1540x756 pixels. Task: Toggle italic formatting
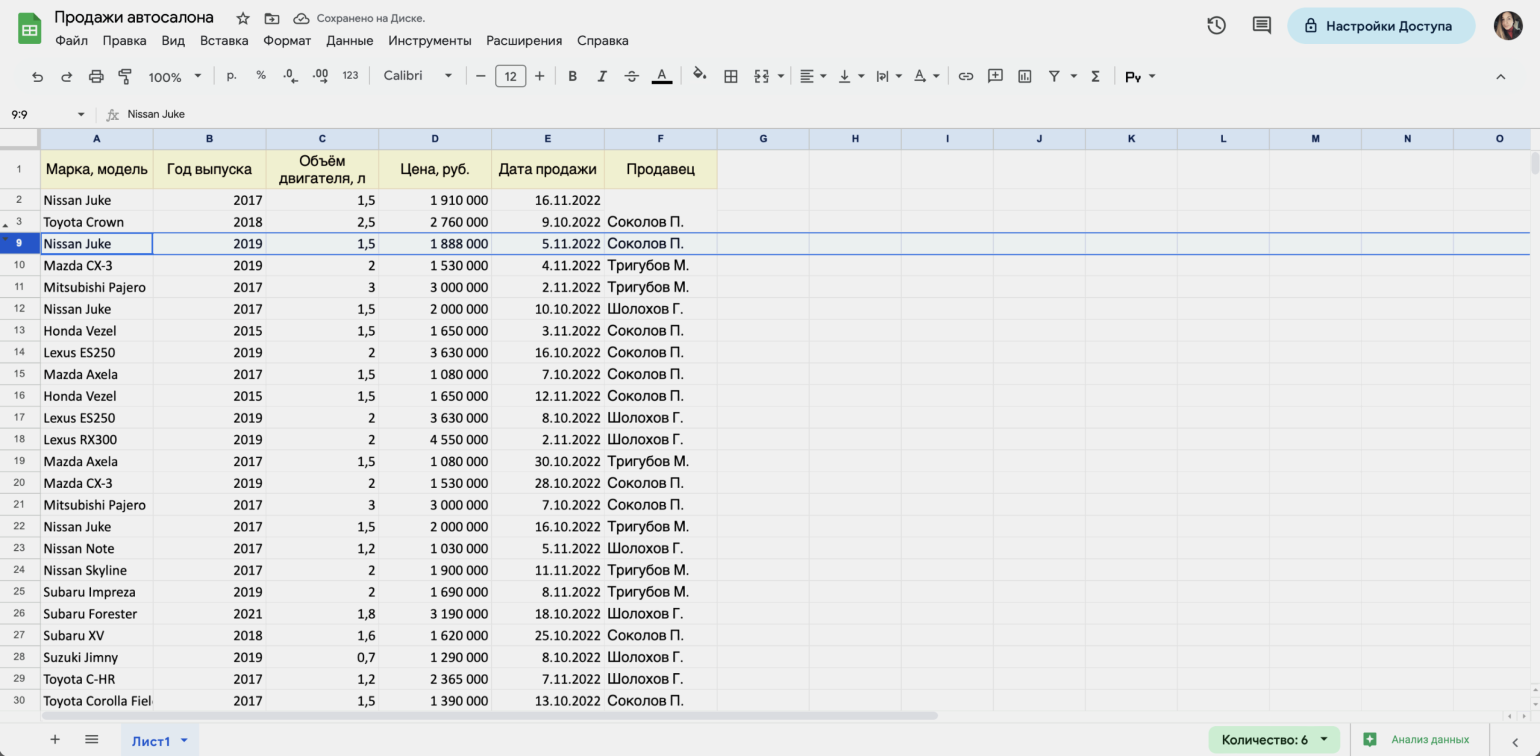coord(602,76)
